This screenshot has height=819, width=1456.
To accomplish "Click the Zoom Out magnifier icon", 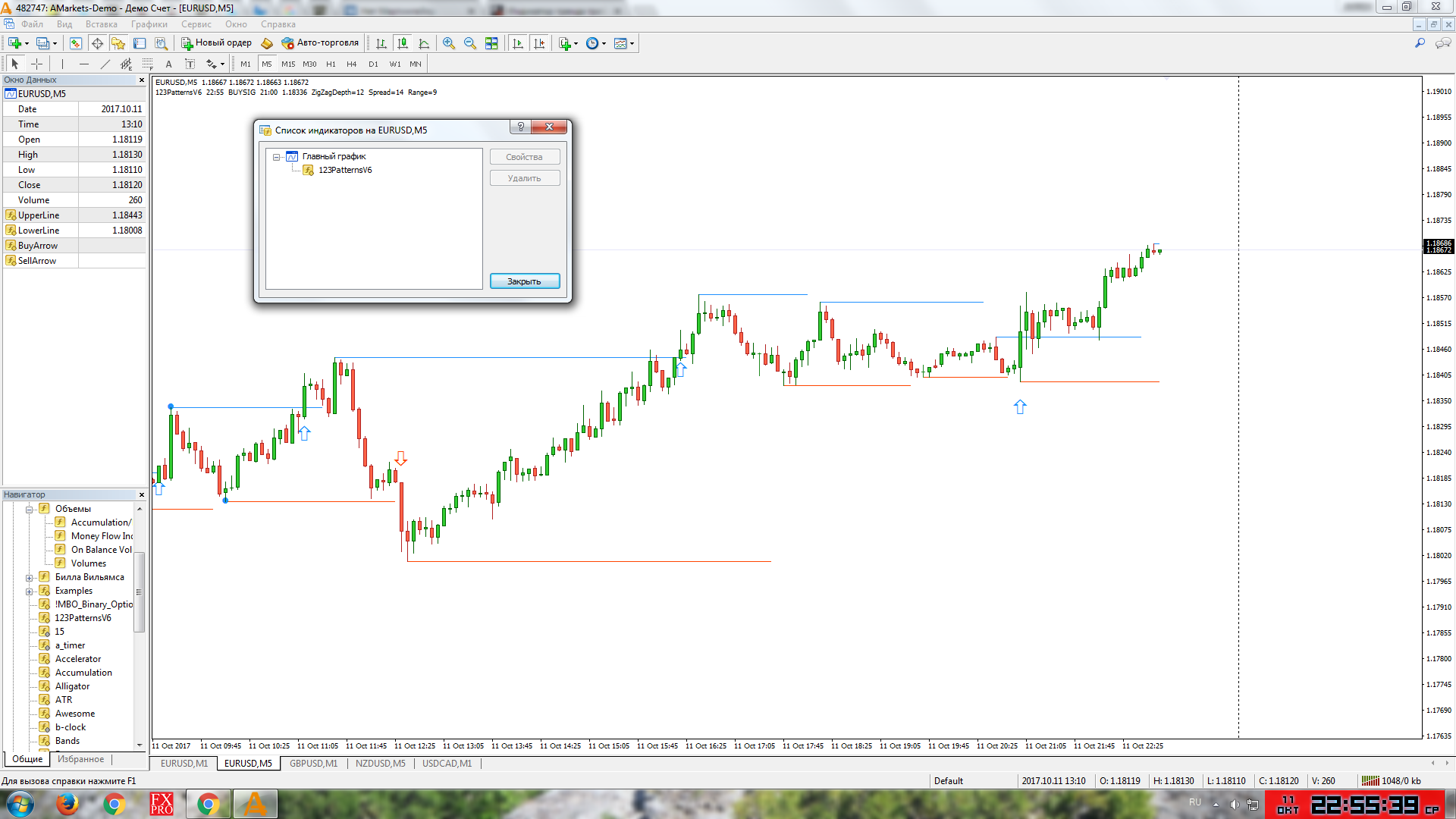I will [x=470, y=43].
